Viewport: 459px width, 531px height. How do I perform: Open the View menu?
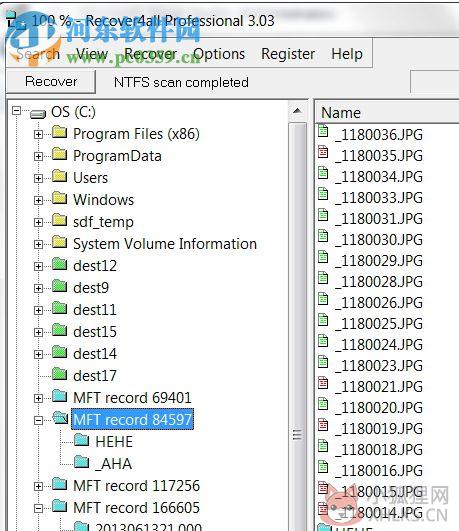91,54
